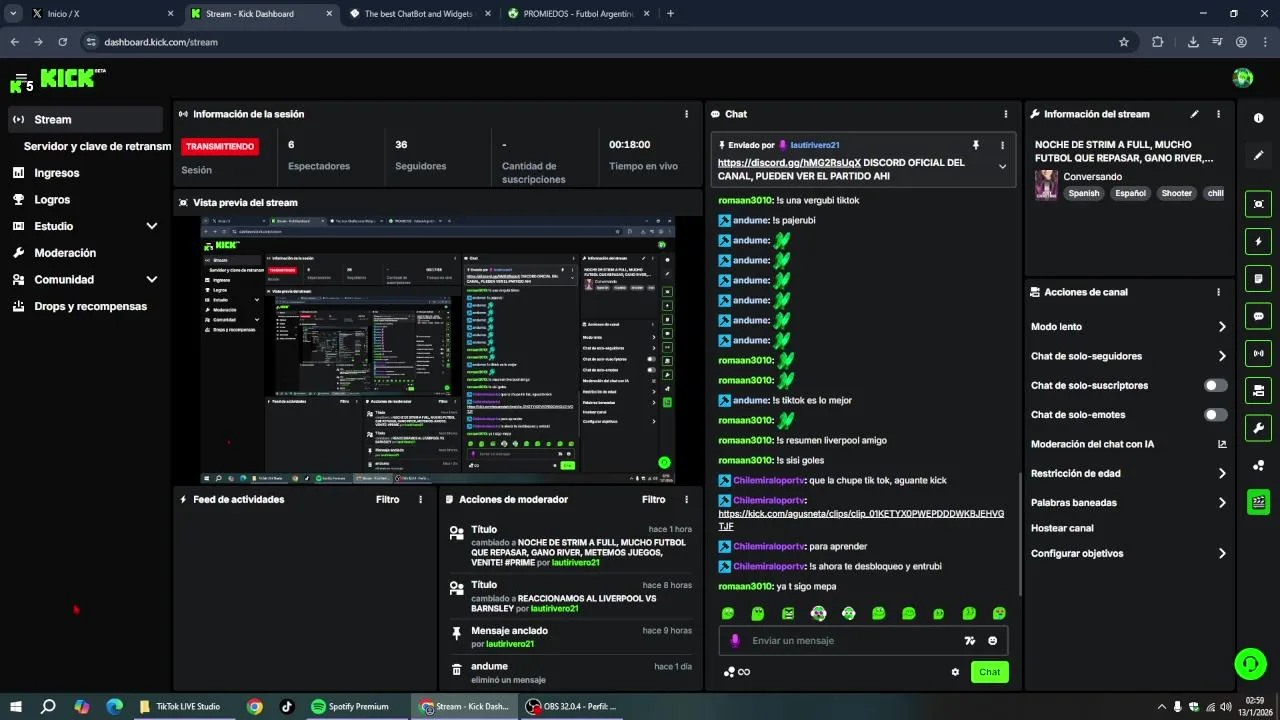Click the stream preview thumbnail
Screen dimensions: 1280x720
pos(438,350)
